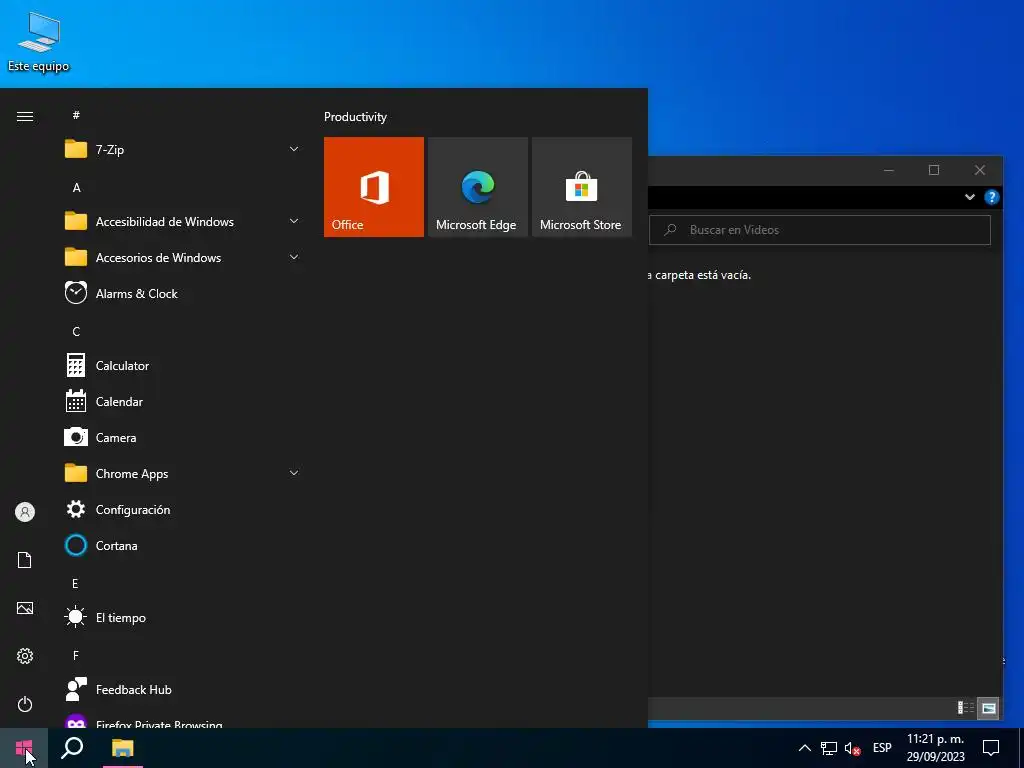
Task: Open Documents icon in Start sidebar
Action: 25,560
